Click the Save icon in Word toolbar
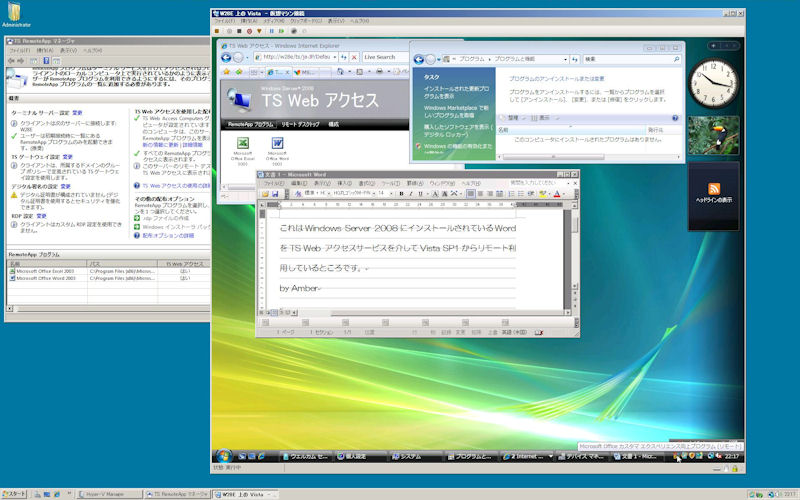800x500 pixels. coord(275,194)
